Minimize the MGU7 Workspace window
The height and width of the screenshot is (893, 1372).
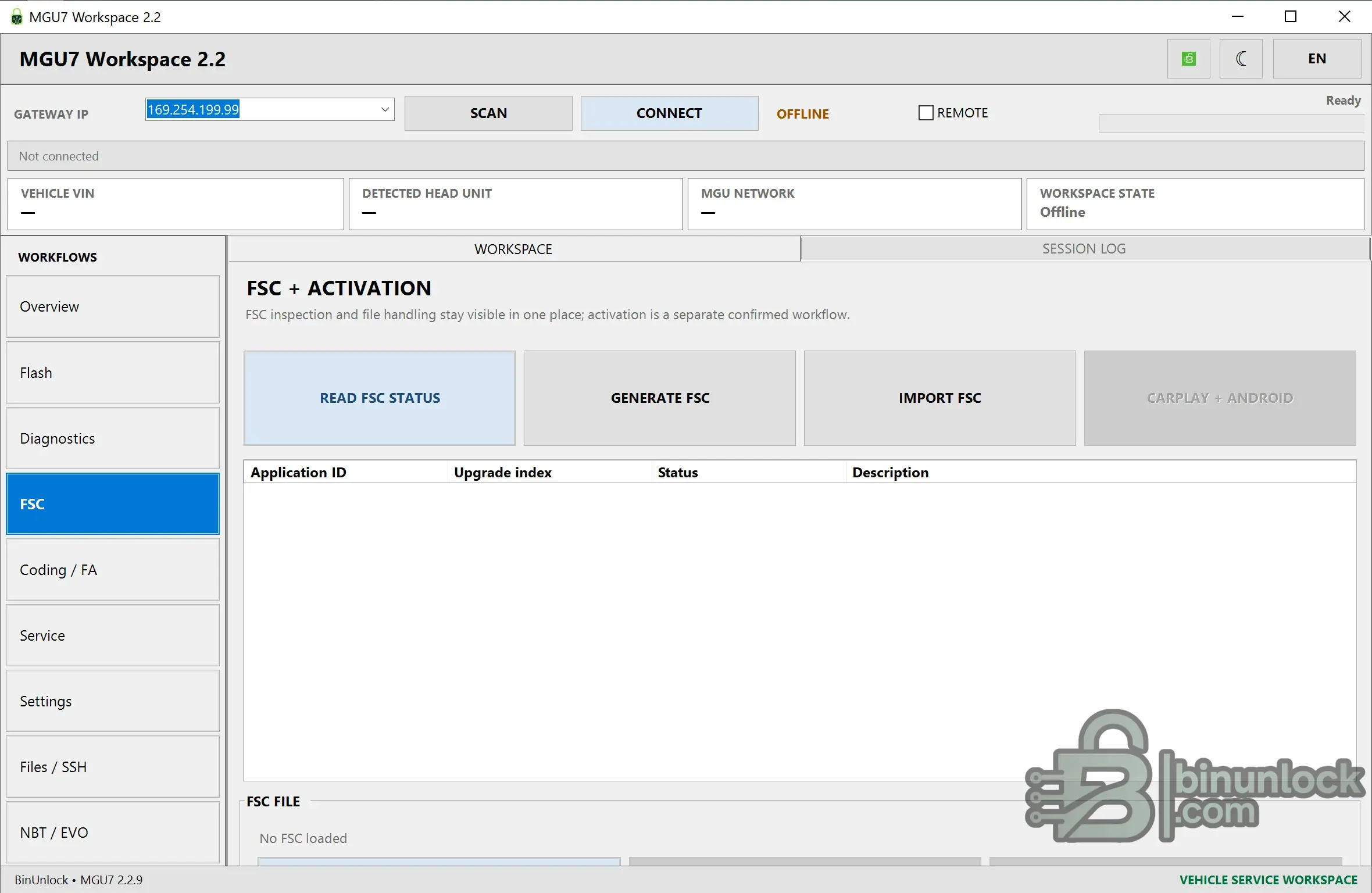click(1238, 17)
